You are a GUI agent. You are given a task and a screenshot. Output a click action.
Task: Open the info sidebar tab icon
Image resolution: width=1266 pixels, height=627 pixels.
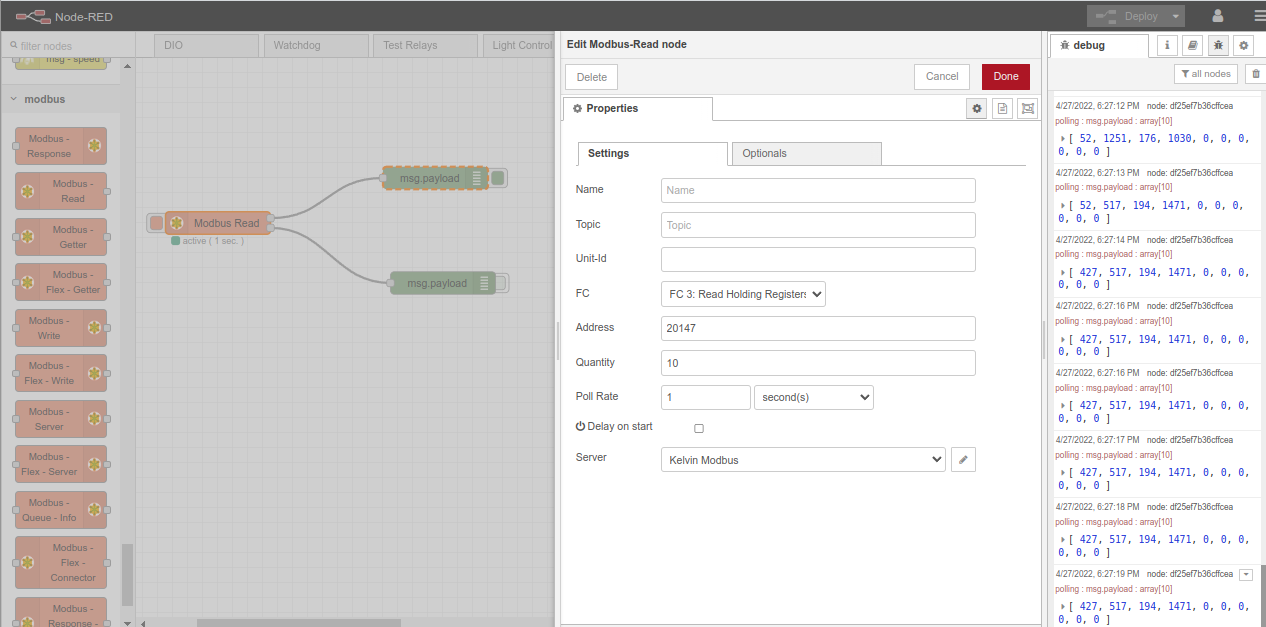pos(1166,45)
